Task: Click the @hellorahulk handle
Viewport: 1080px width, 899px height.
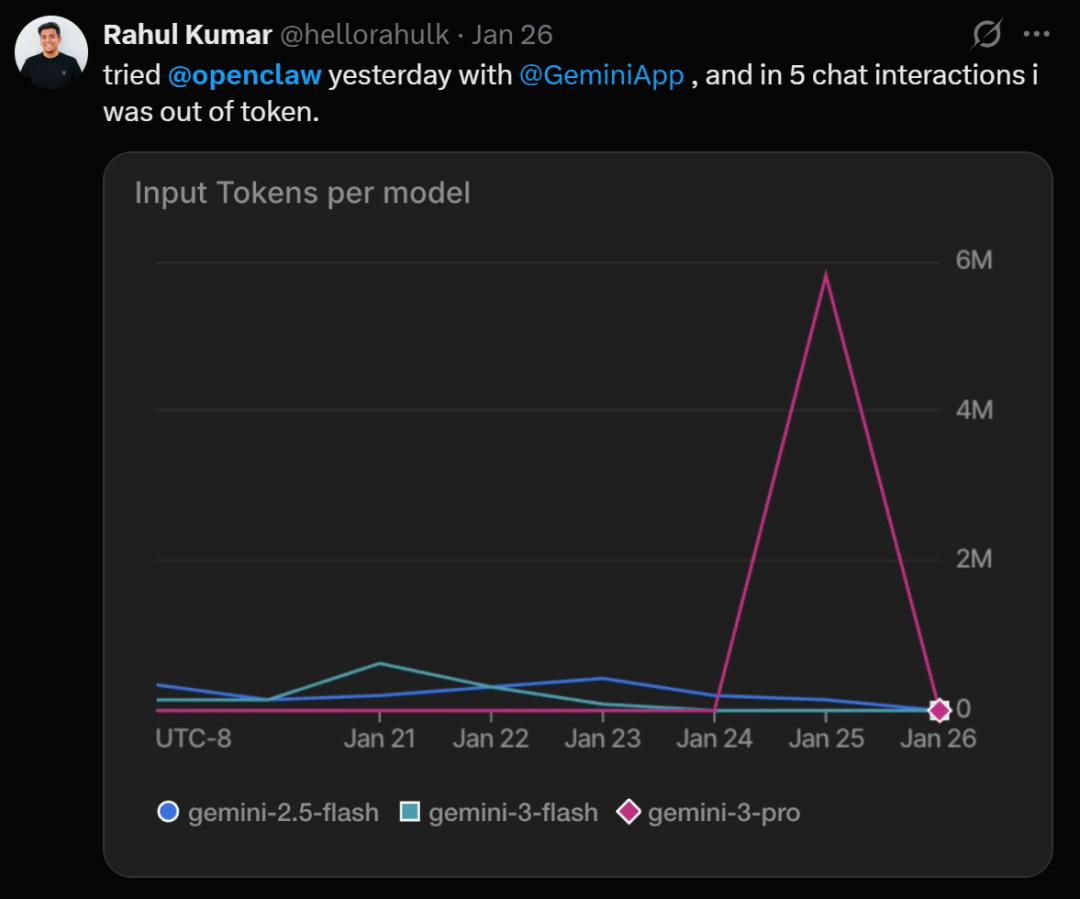Action: click(363, 35)
